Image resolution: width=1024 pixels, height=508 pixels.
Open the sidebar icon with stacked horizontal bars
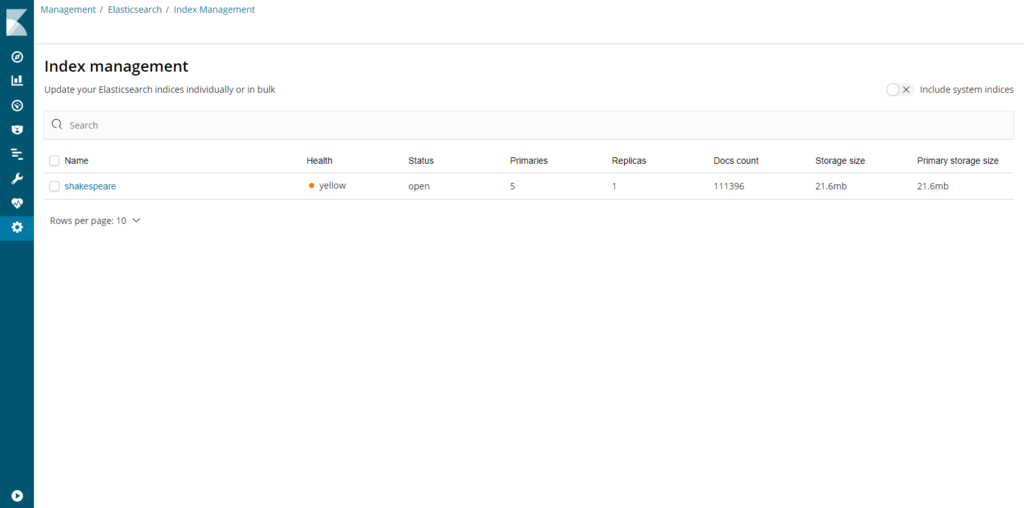click(x=18, y=154)
